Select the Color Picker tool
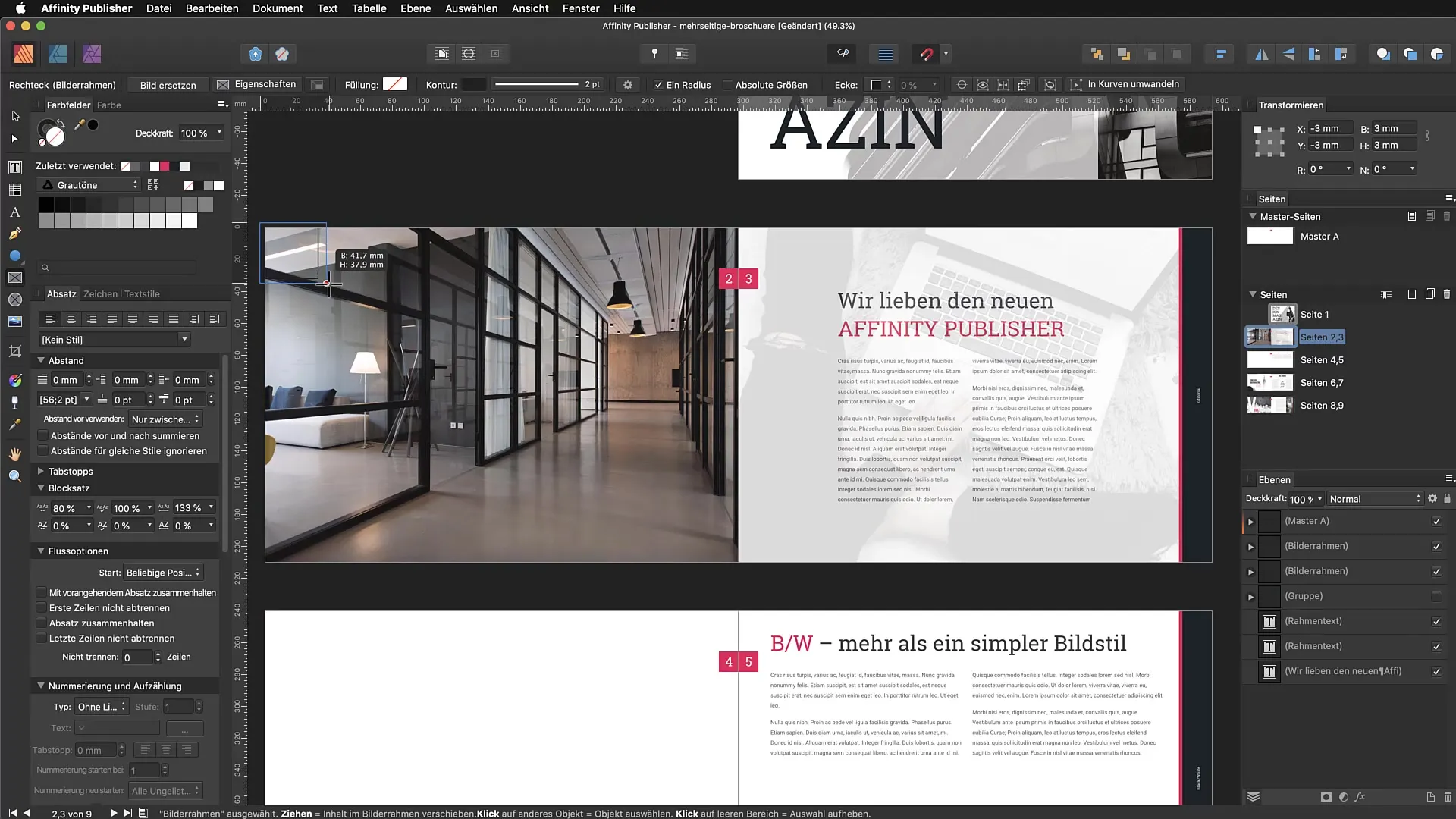The width and height of the screenshot is (1456, 819). click(15, 425)
